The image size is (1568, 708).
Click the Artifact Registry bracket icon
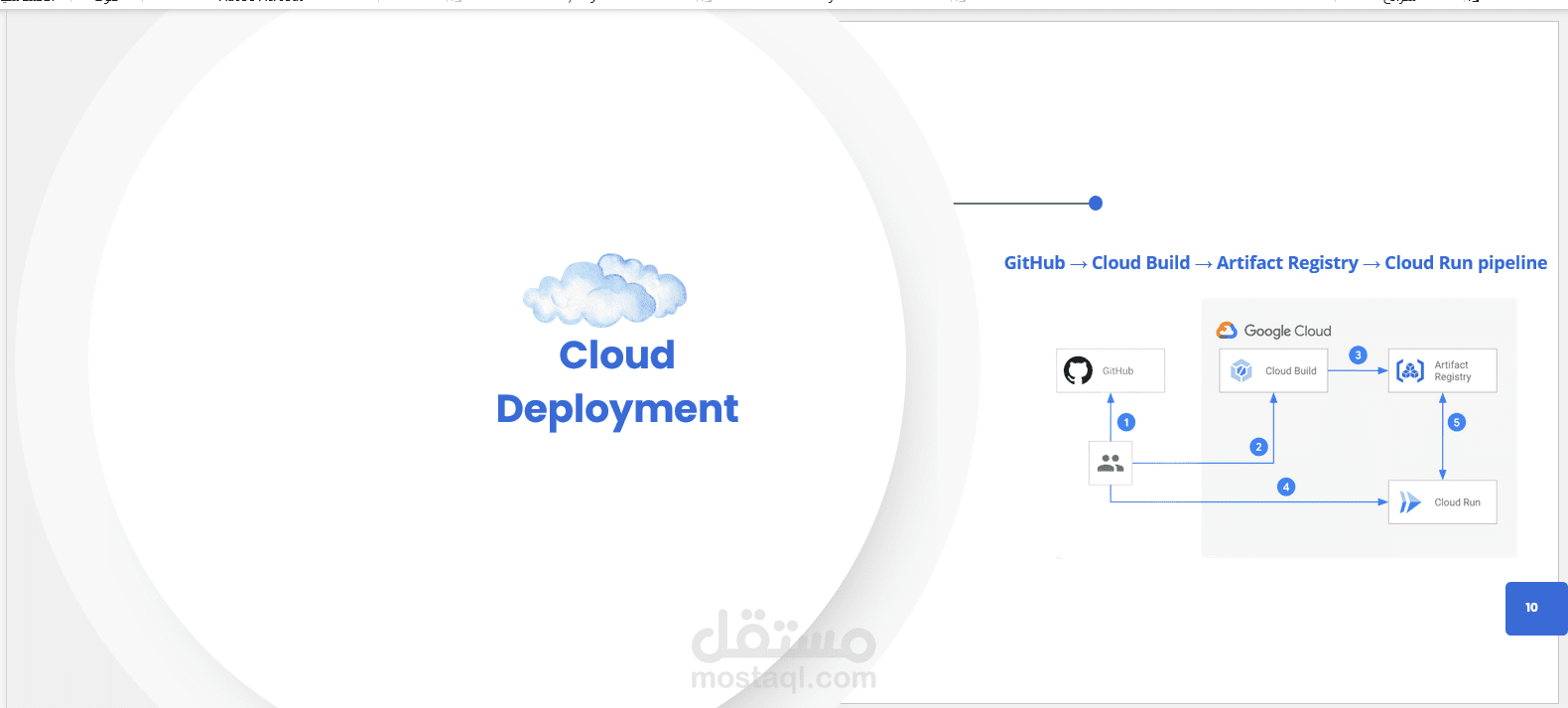(1410, 370)
